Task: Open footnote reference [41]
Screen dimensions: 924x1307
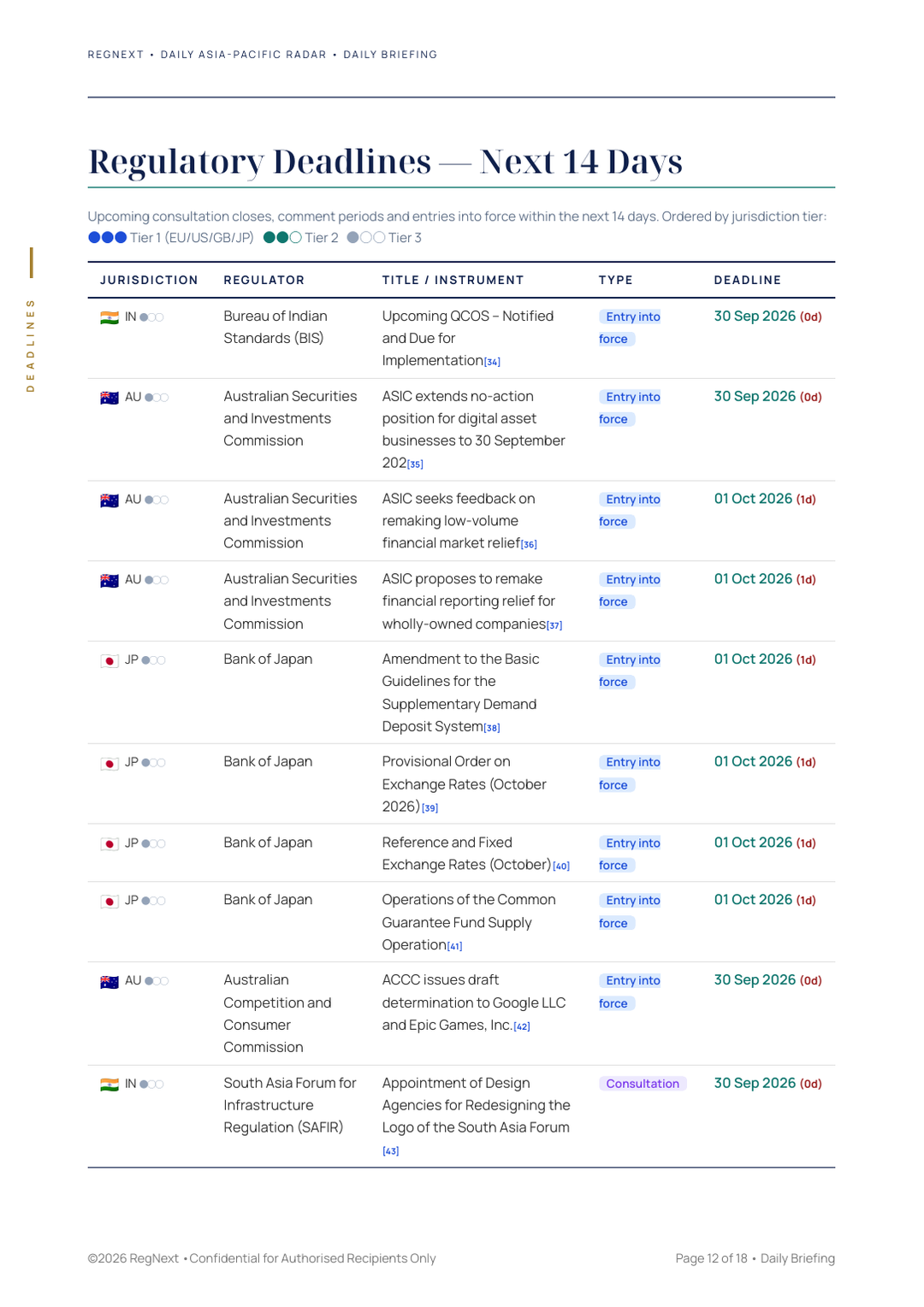Action: (454, 946)
